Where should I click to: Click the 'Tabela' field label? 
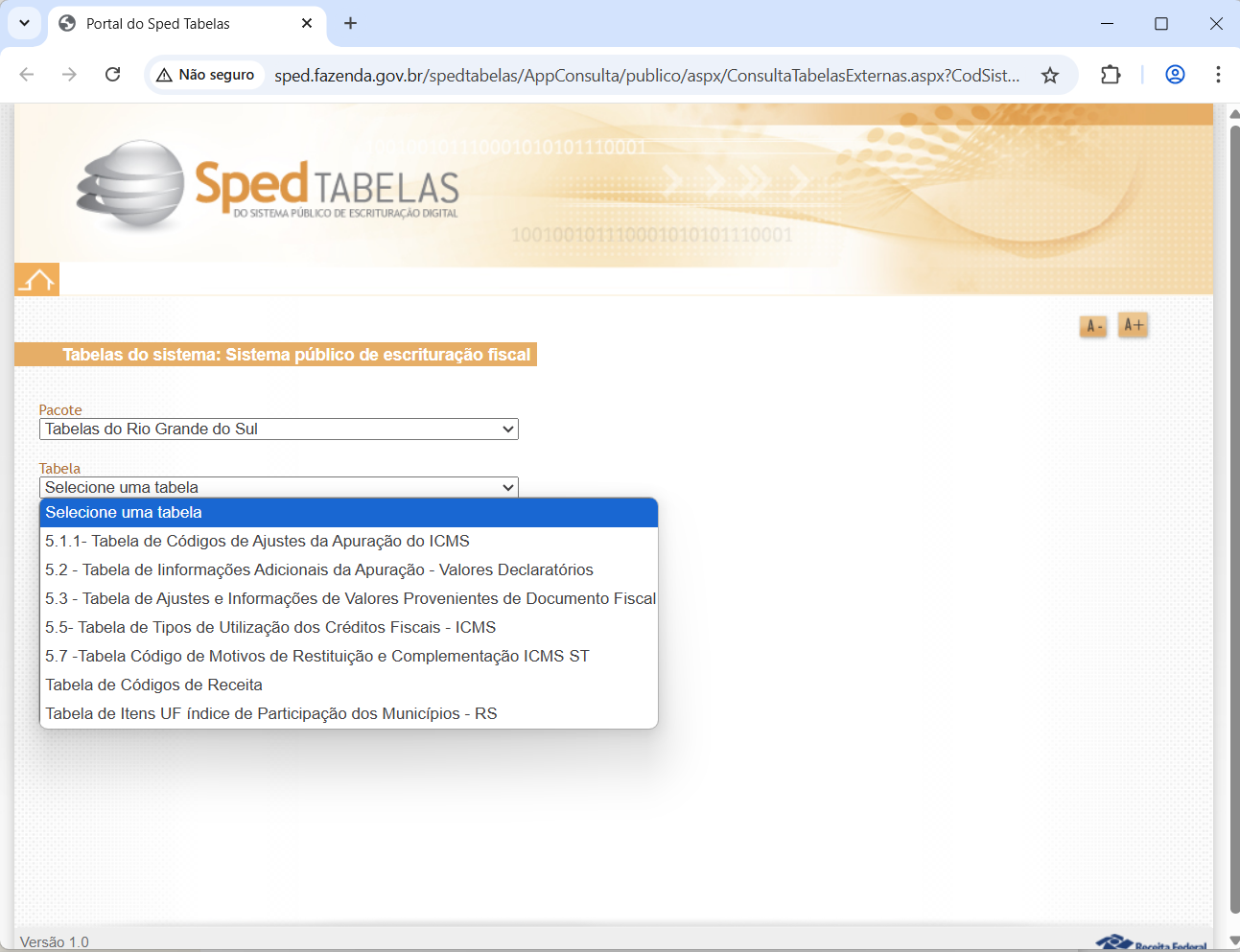coord(59,469)
